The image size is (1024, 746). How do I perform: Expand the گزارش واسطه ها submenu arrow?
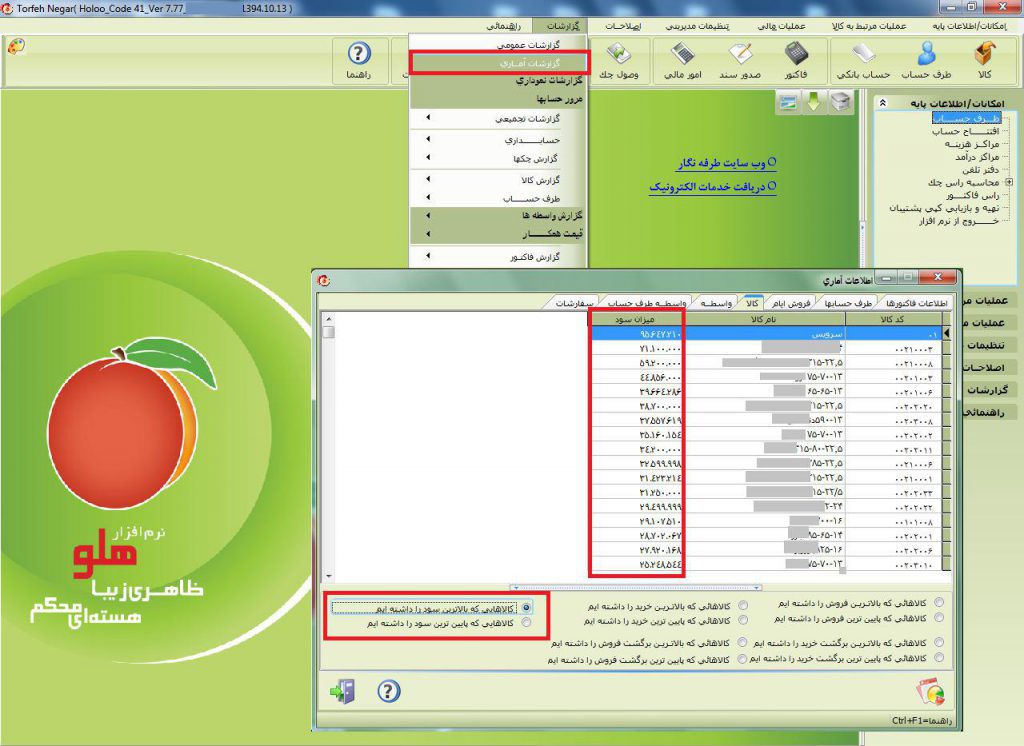pos(428,215)
